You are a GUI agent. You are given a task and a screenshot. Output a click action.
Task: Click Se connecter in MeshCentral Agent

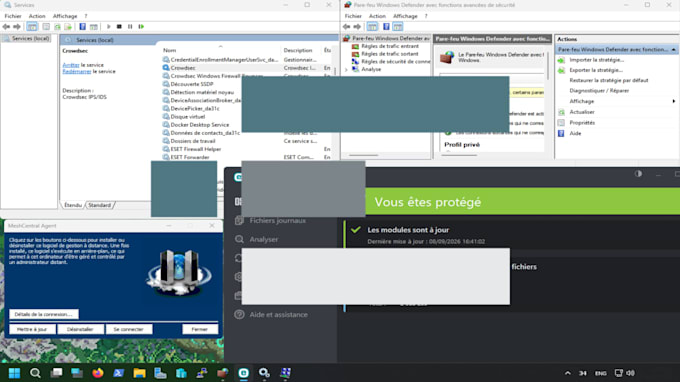[x=129, y=329]
